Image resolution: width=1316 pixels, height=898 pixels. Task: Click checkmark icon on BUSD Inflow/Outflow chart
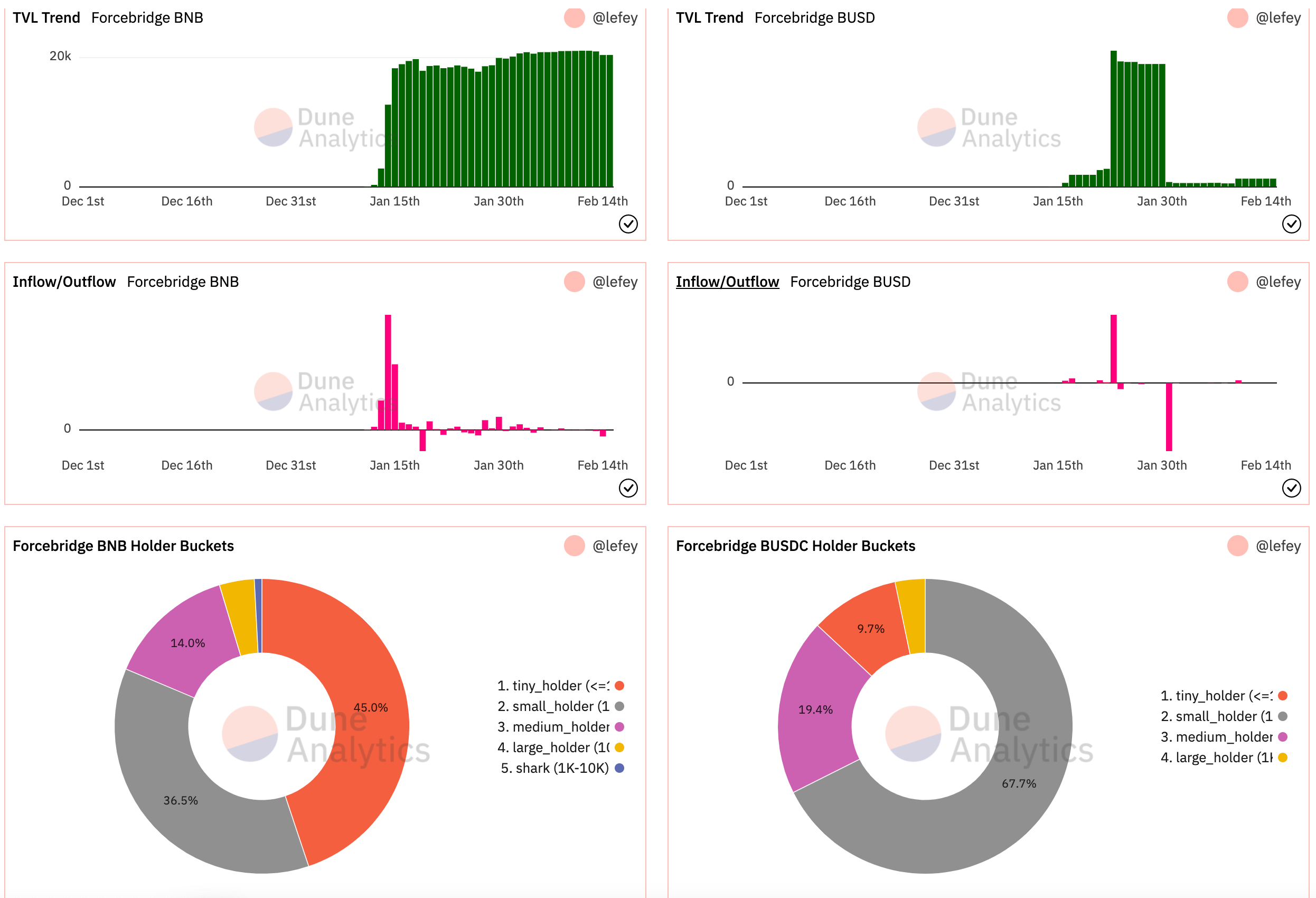(x=1291, y=488)
